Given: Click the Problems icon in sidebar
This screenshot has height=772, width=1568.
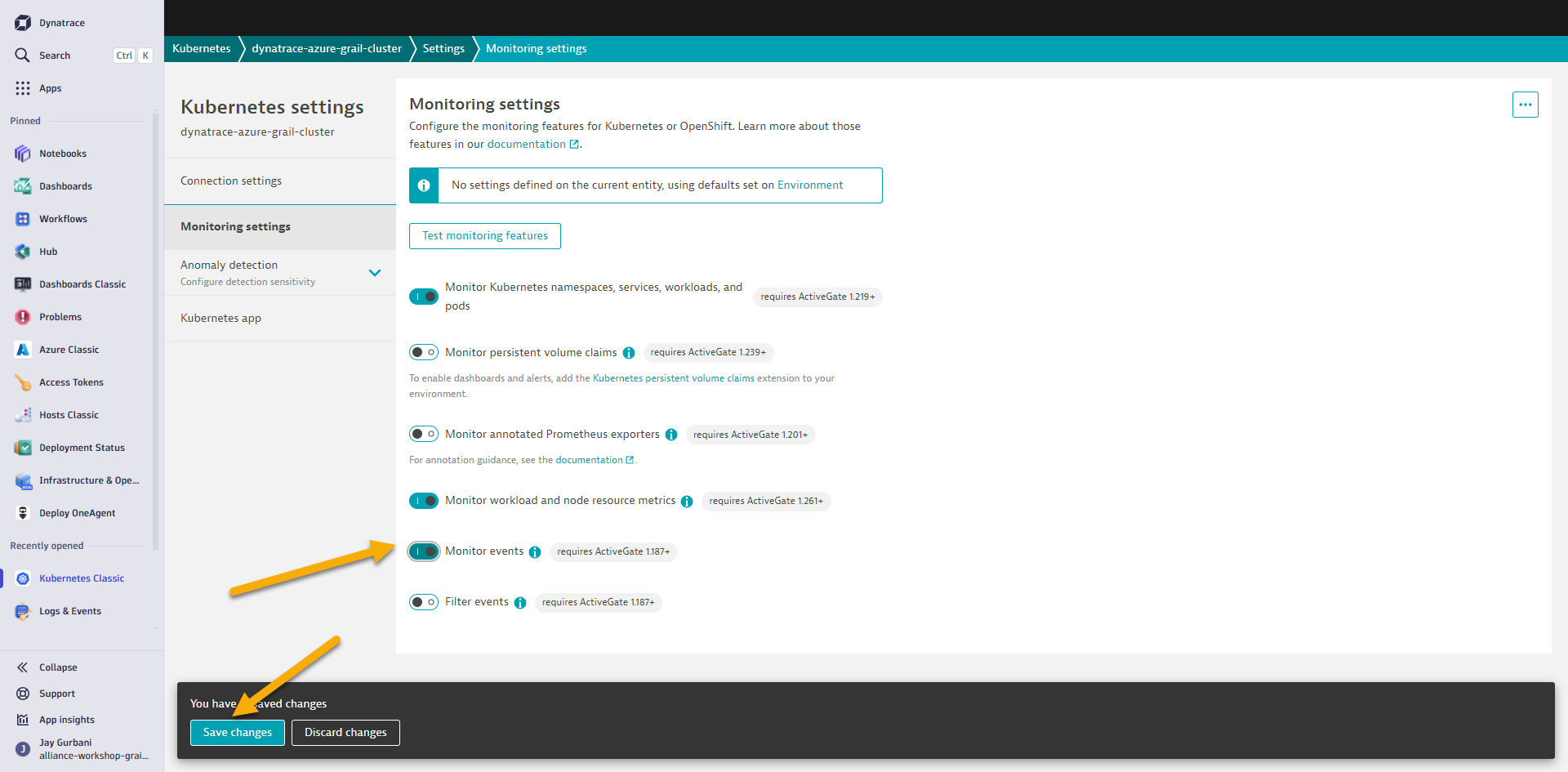Looking at the screenshot, I should 23,317.
